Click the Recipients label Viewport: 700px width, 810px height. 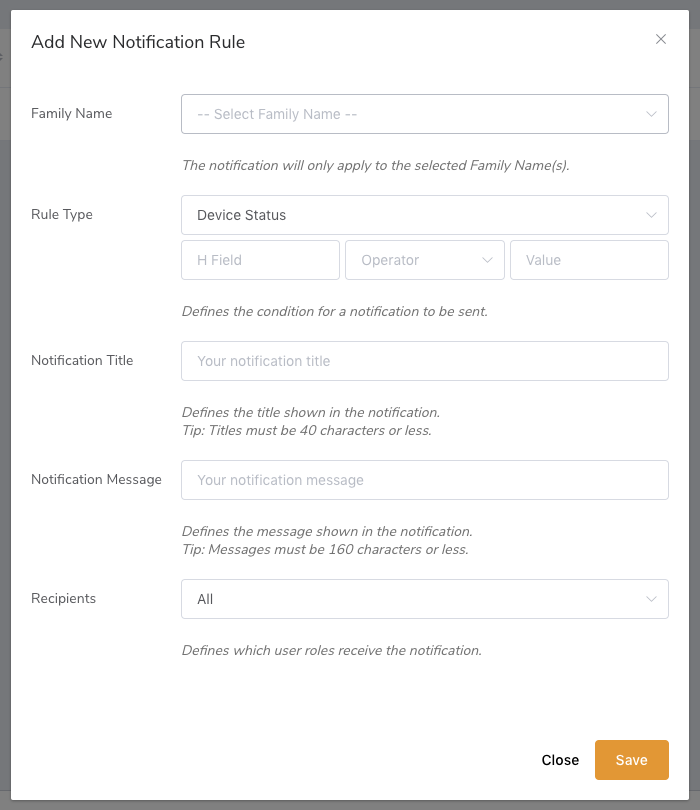point(64,598)
